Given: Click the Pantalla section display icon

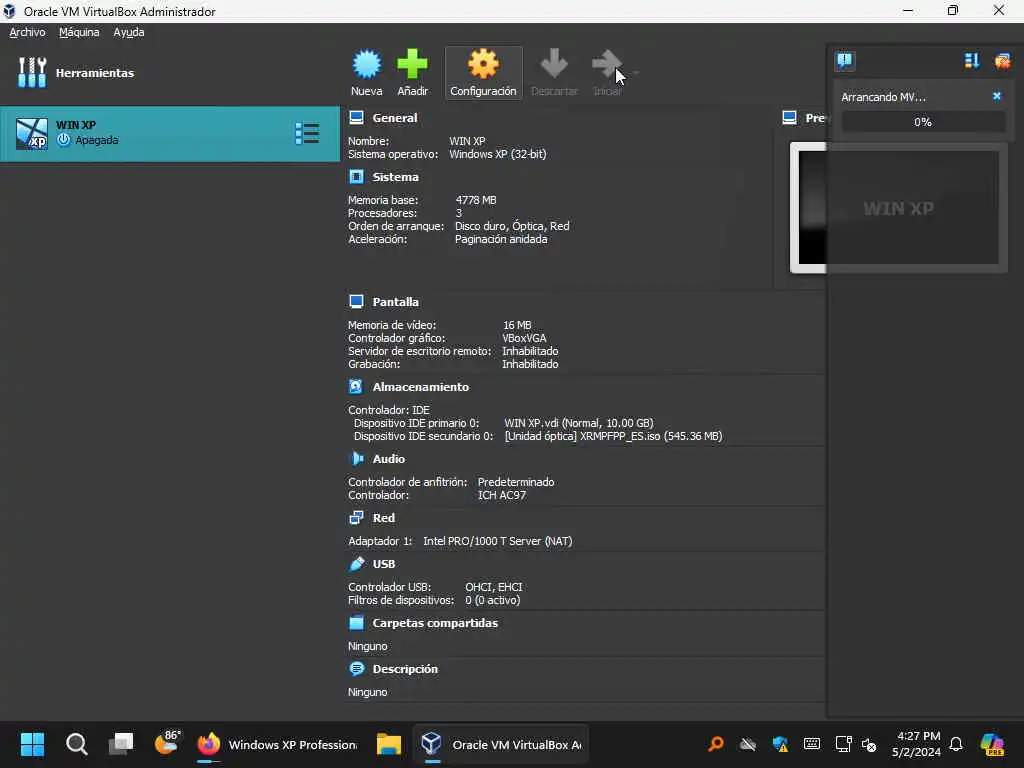Looking at the screenshot, I should (357, 302).
